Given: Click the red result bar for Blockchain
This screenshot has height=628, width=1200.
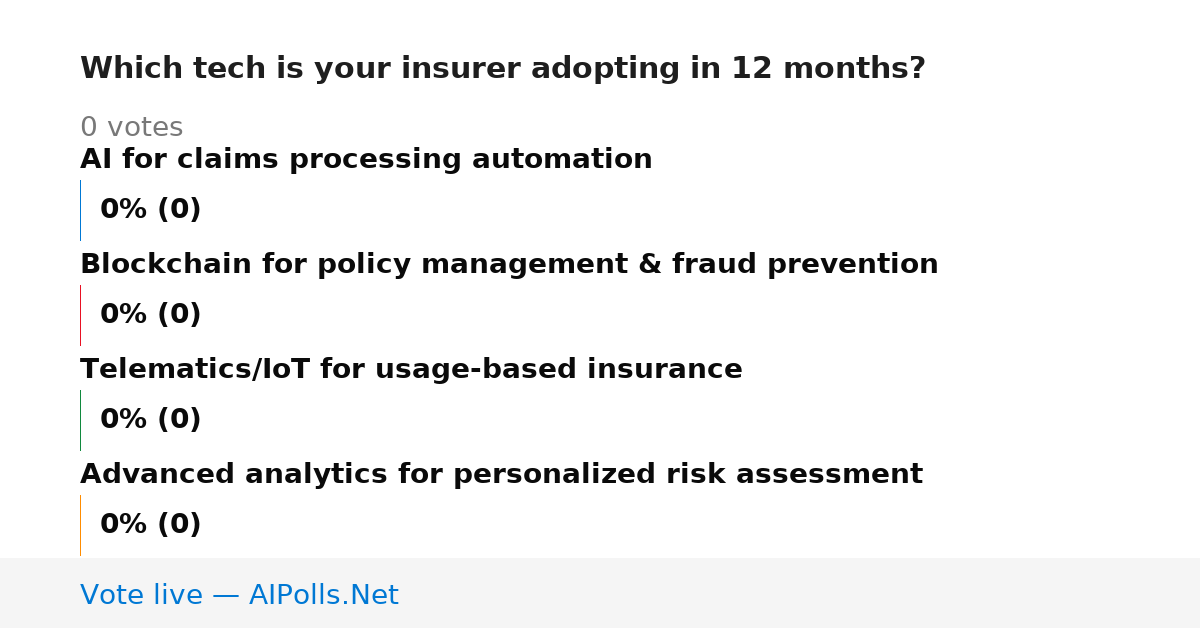Looking at the screenshot, I should pyautogui.click(x=80, y=315).
